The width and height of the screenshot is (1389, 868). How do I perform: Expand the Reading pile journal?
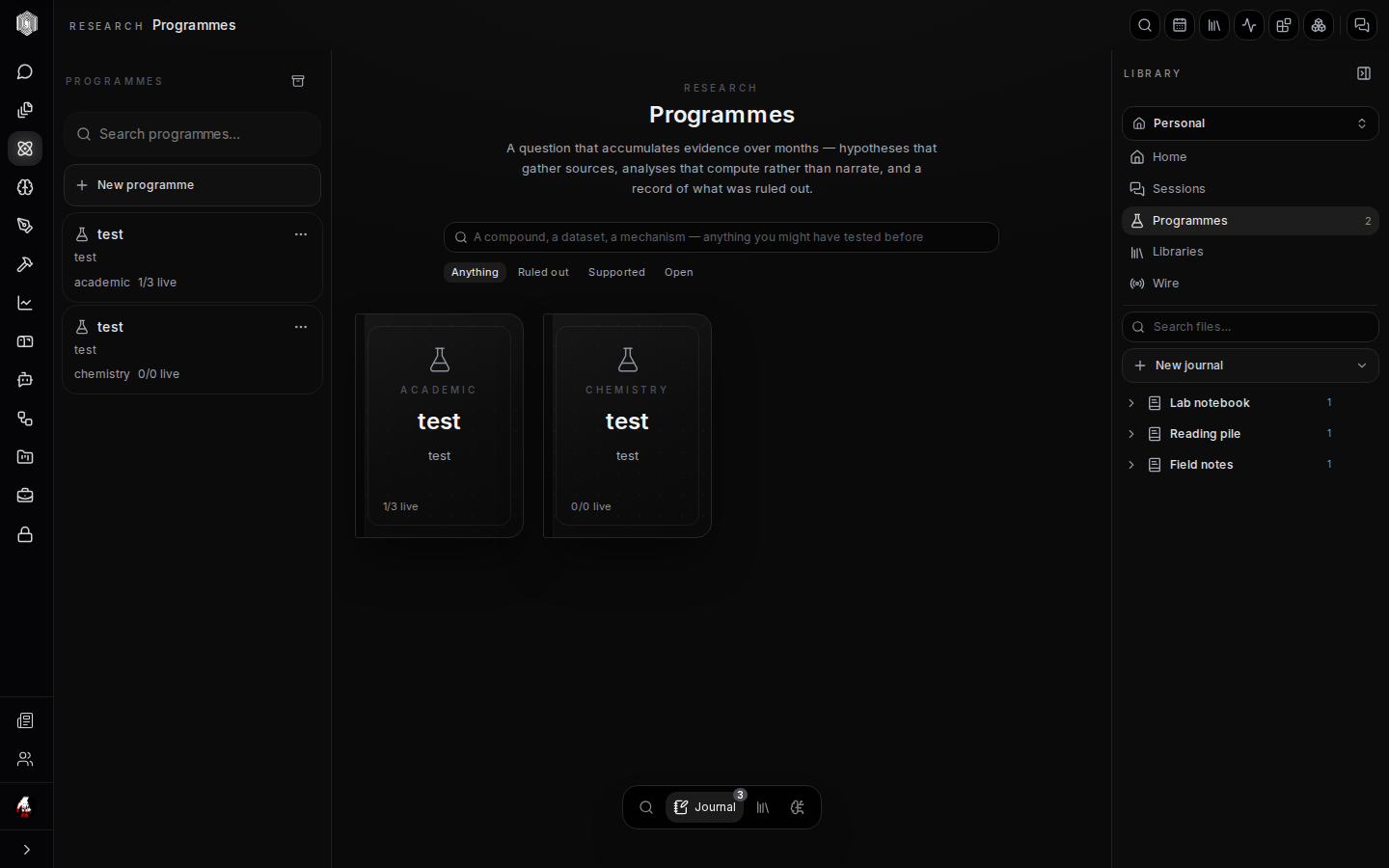click(x=1131, y=434)
